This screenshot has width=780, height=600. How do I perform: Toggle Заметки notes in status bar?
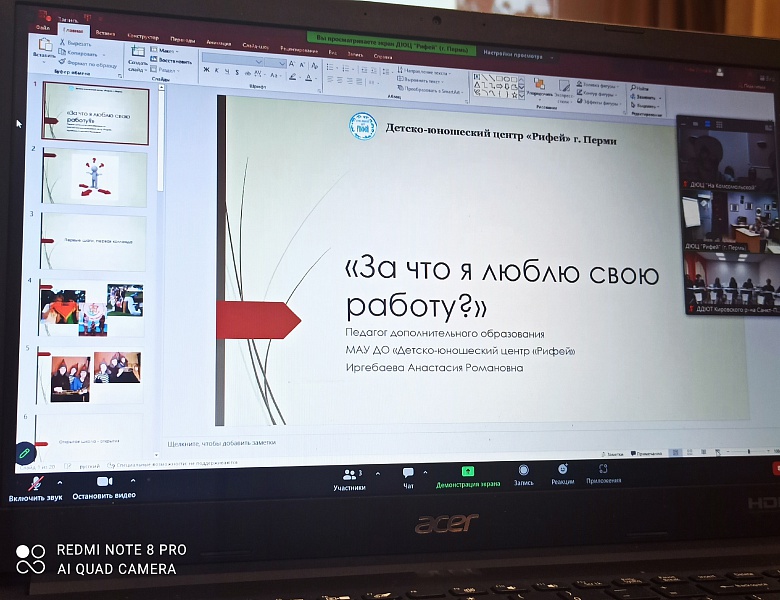coord(613,454)
